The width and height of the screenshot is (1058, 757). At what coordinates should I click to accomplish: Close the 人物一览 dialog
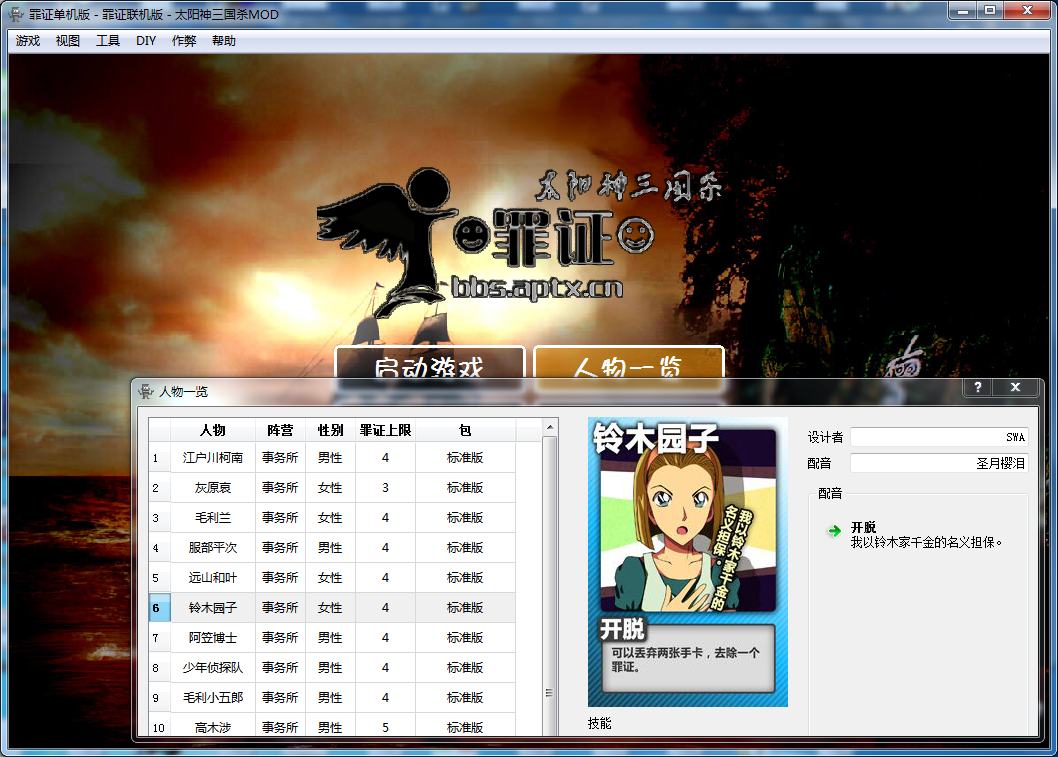click(1015, 388)
